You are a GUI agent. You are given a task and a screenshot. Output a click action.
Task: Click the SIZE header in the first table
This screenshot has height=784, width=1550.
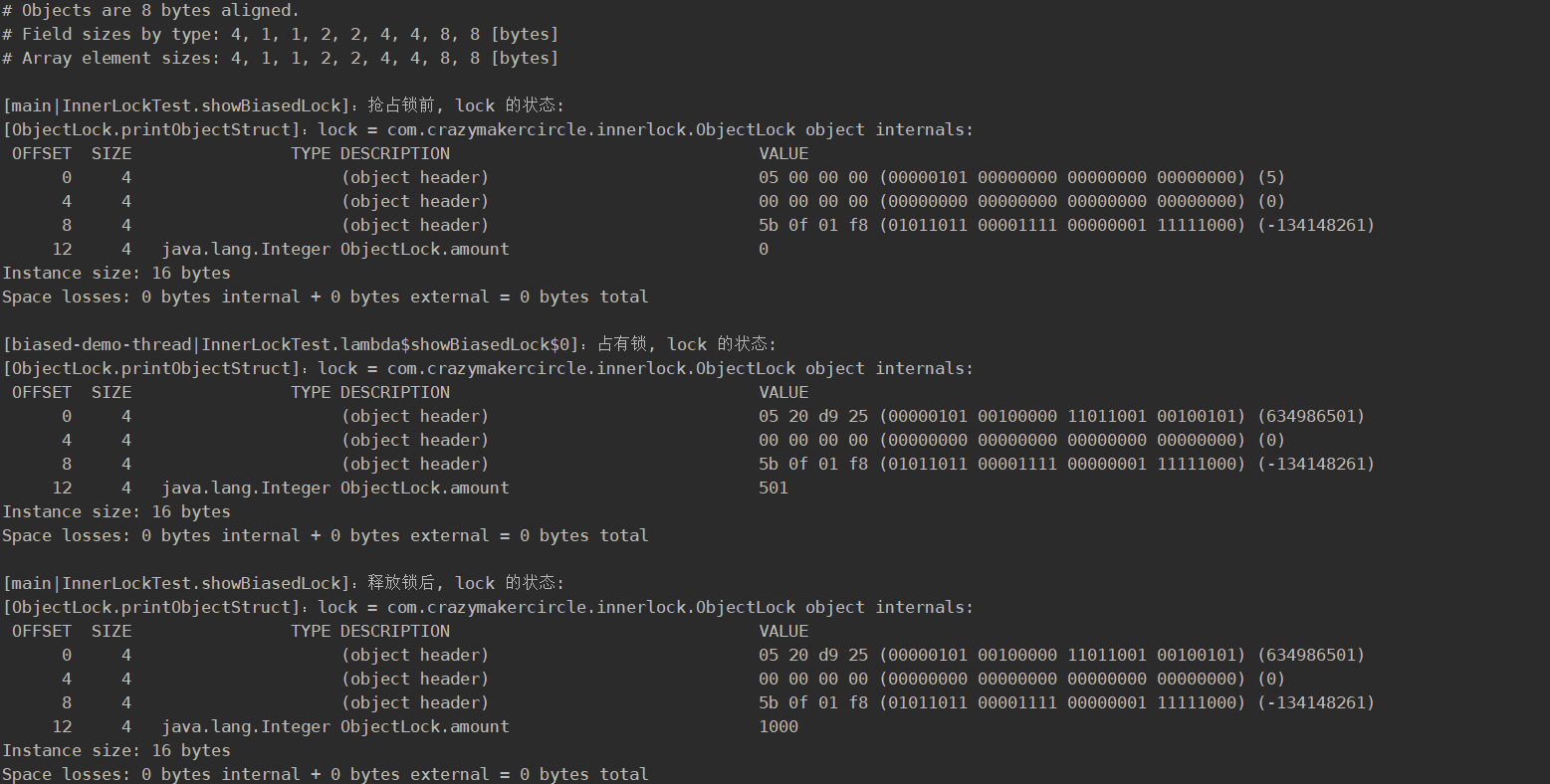[x=111, y=153]
